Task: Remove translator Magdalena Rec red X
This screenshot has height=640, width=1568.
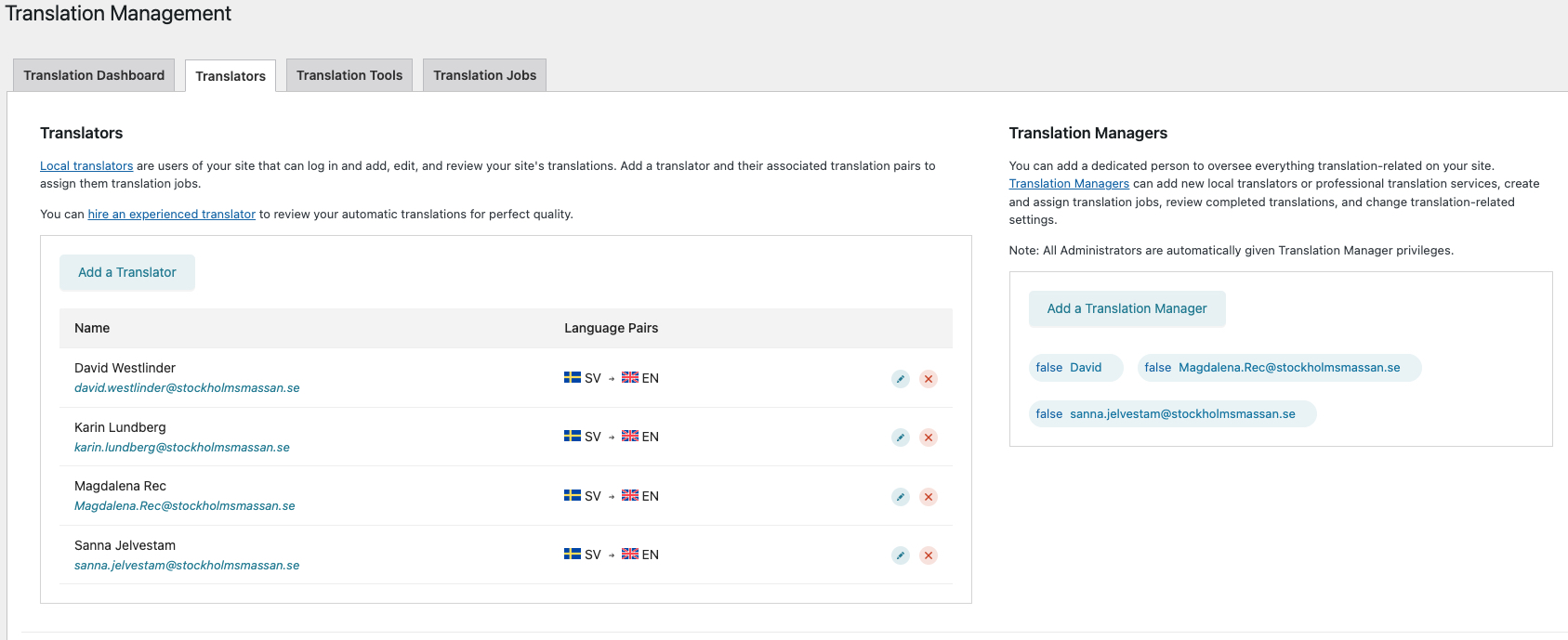Action: [x=928, y=497]
